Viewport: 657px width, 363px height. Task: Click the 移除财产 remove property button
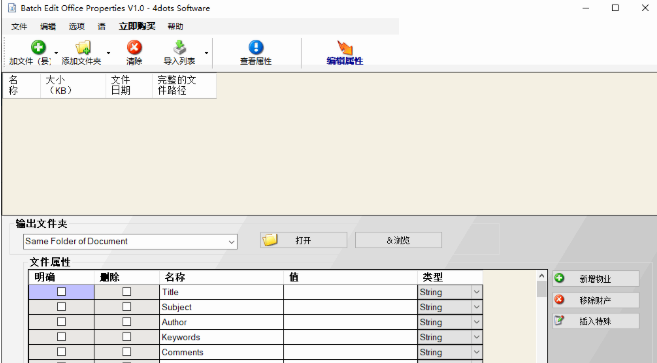click(x=596, y=300)
